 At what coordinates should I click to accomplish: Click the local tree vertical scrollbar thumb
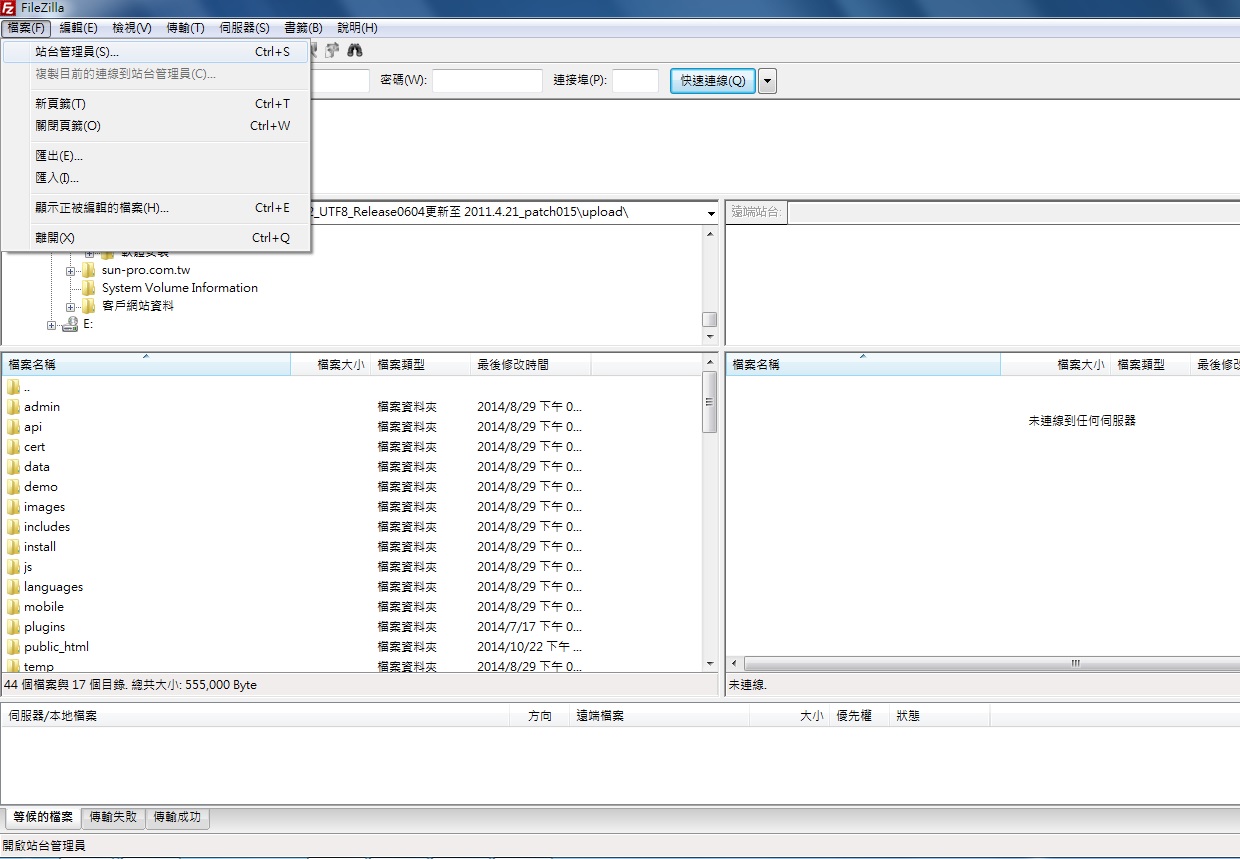pos(710,319)
